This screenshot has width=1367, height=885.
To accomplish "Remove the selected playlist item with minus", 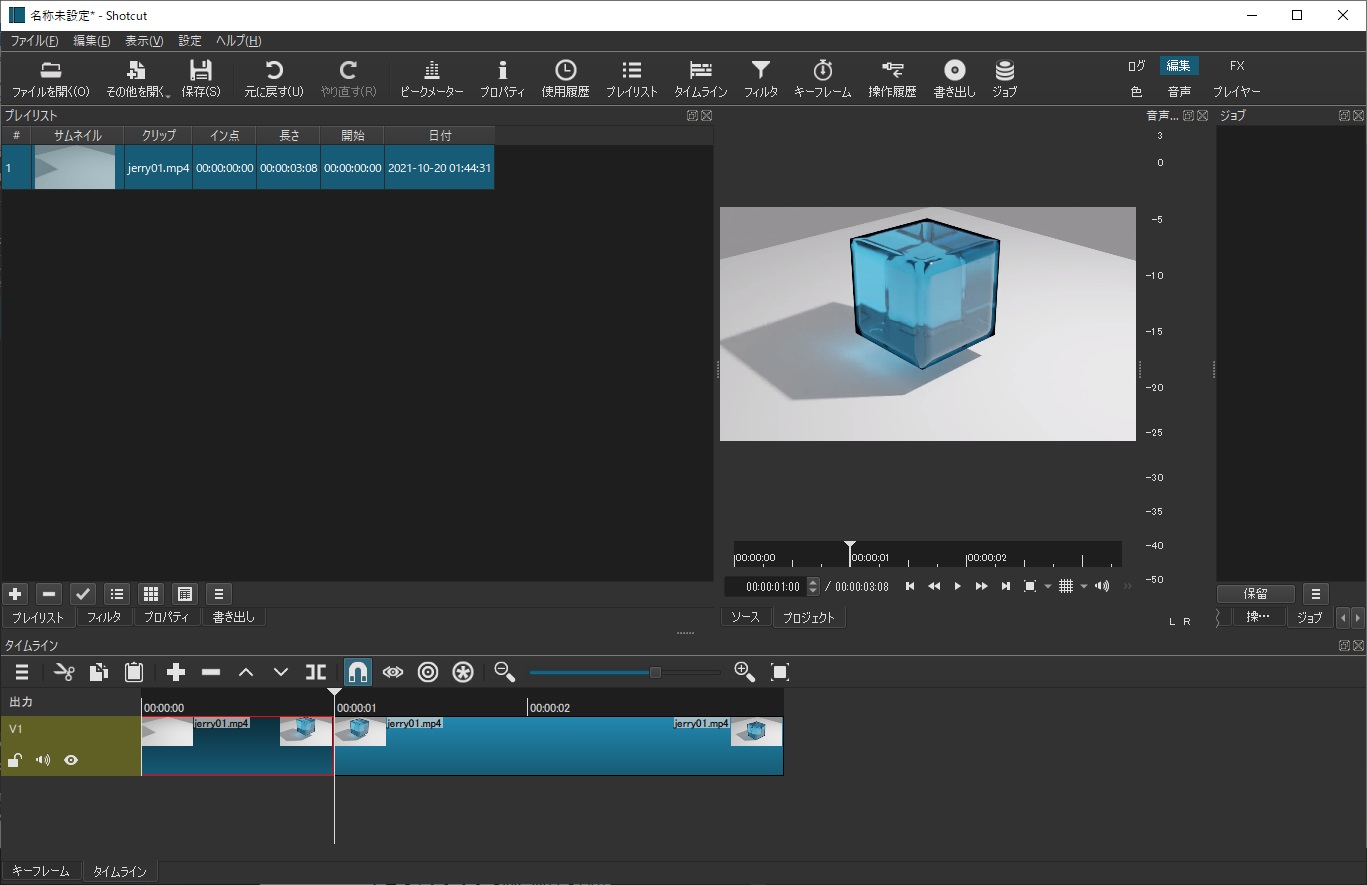I will coord(49,594).
